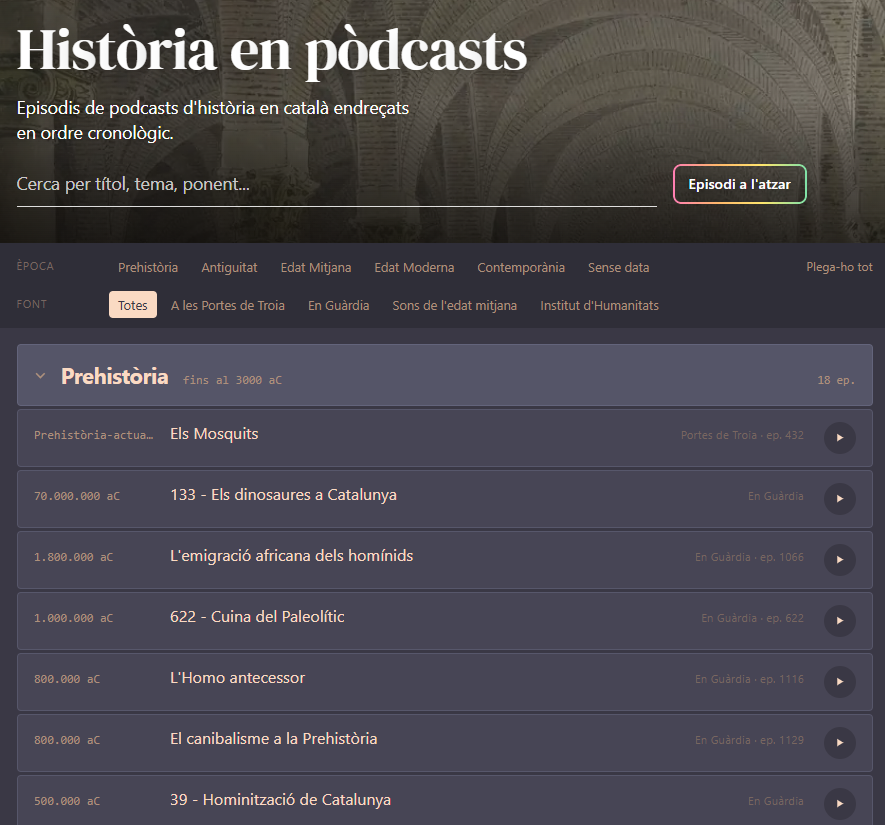Play the Els Mosquits episode

pyautogui.click(x=839, y=438)
